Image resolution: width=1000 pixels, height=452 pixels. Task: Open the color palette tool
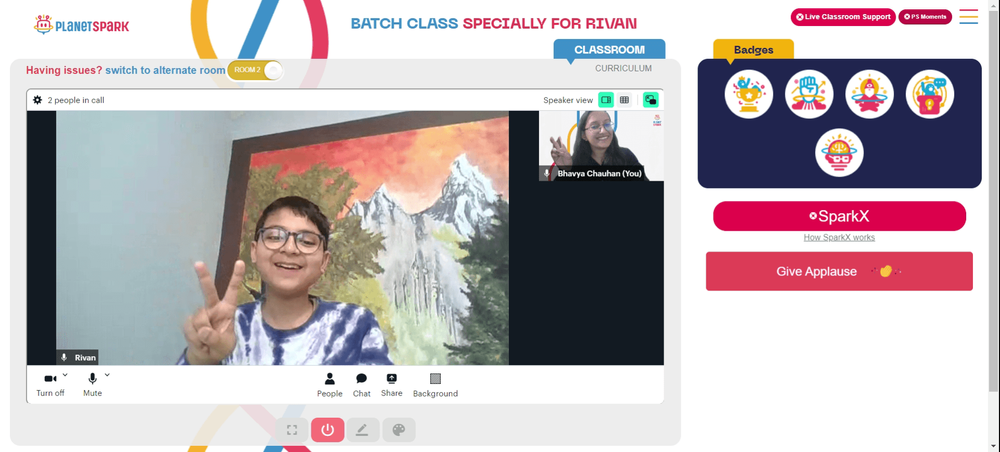point(399,430)
